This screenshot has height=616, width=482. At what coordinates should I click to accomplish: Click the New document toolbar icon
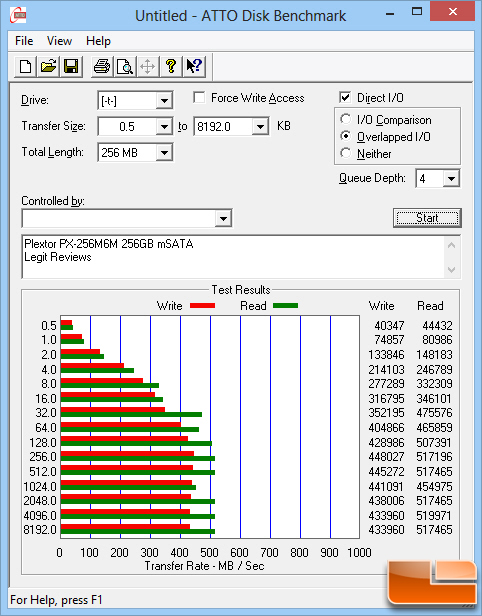click(26, 66)
